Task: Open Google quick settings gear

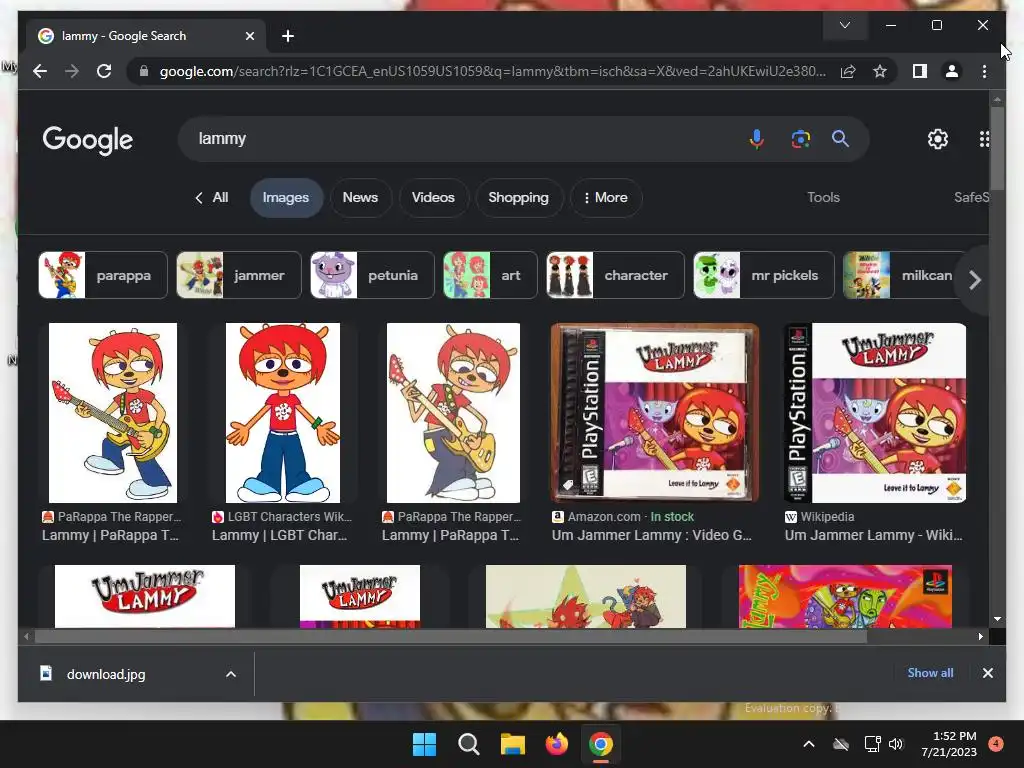Action: tap(938, 138)
